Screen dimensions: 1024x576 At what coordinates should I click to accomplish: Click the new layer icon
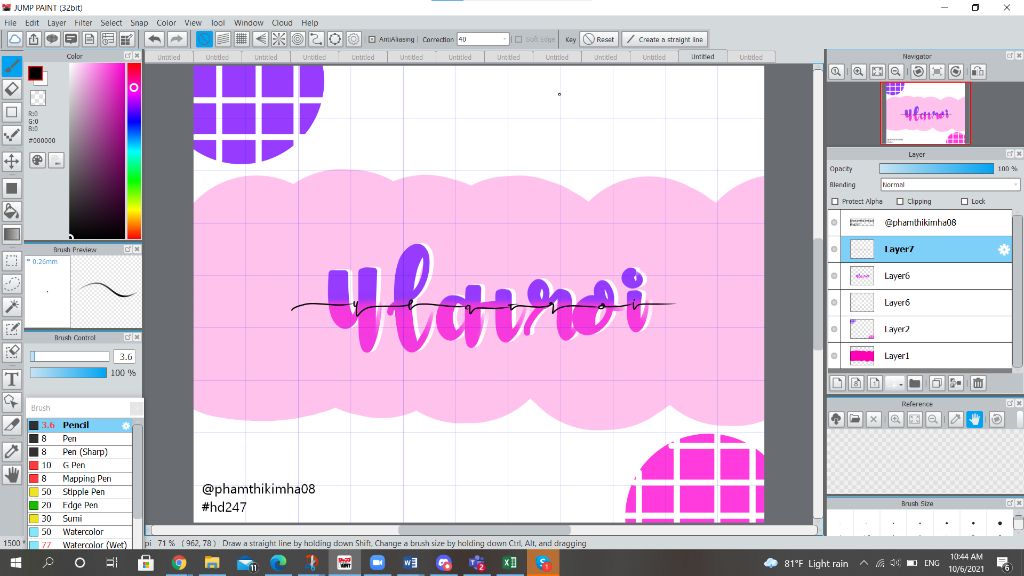[838, 383]
